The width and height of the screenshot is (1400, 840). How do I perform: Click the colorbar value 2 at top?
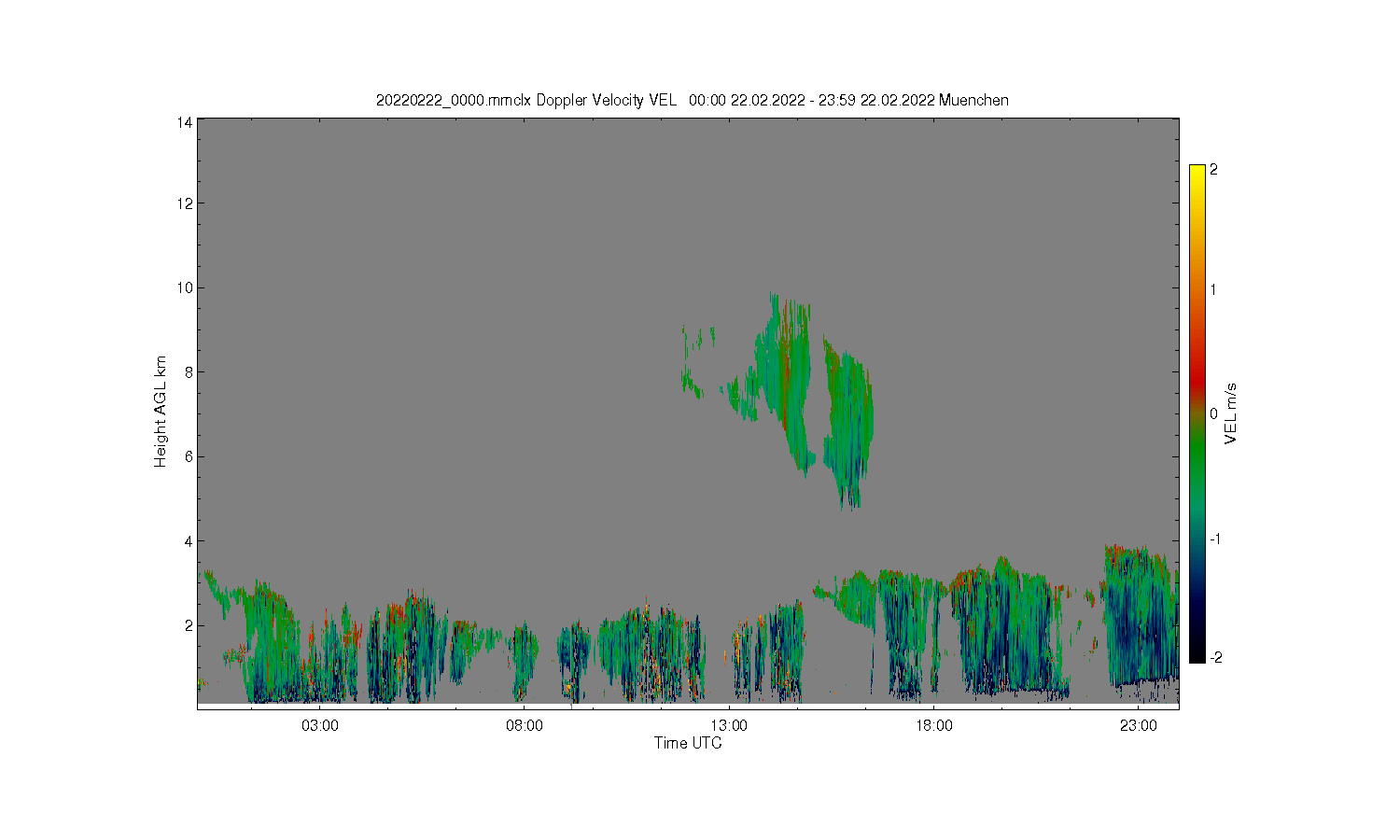[1213, 170]
